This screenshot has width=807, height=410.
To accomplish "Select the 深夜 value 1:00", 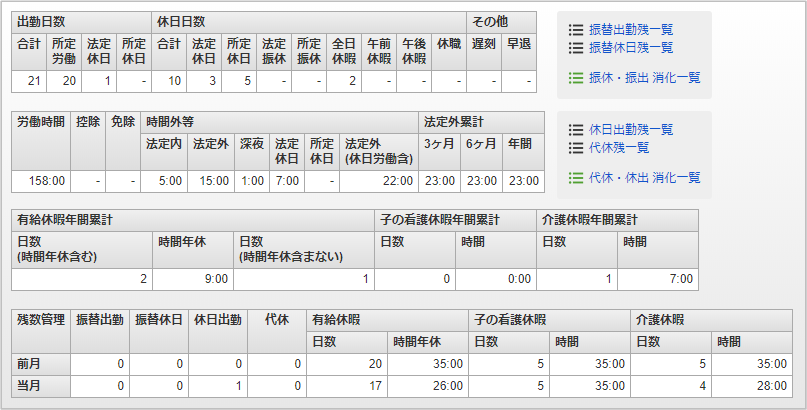I will (252, 182).
